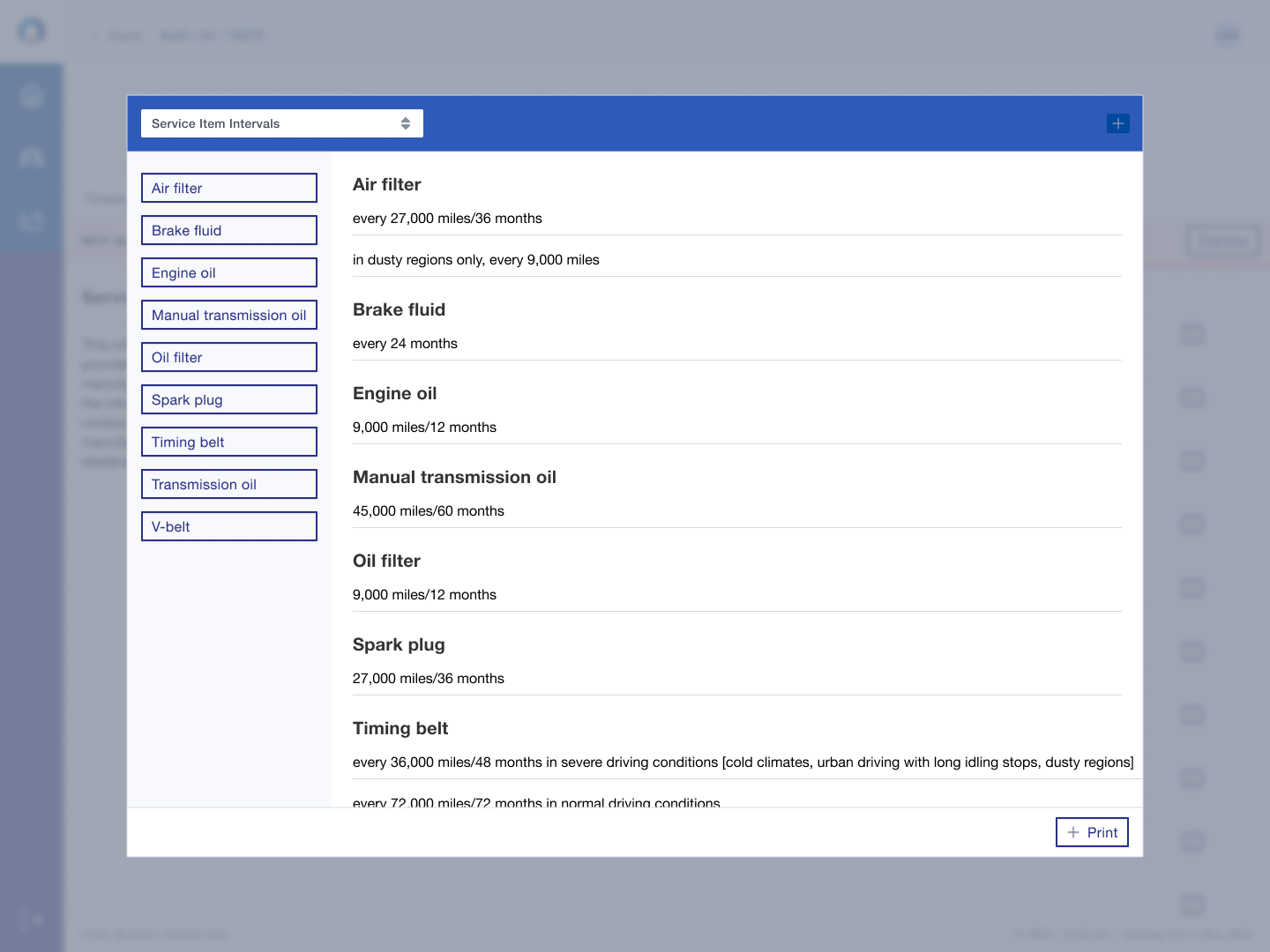Viewport: 1270px width, 952px height.
Task: Click the chart icon in the left sidebar
Action: [31, 221]
